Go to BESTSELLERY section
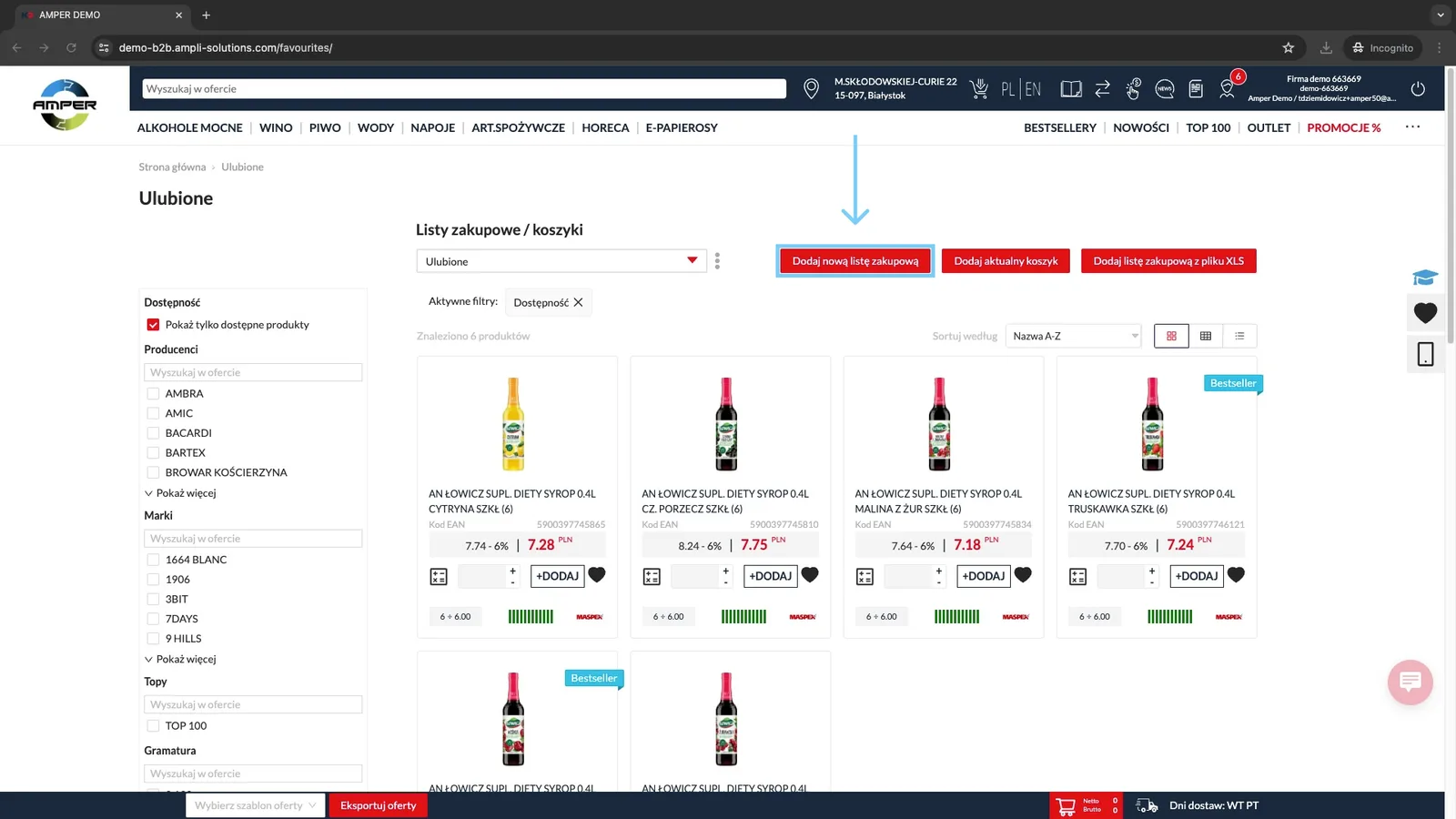This screenshot has width=1456, height=819. coord(1059,127)
